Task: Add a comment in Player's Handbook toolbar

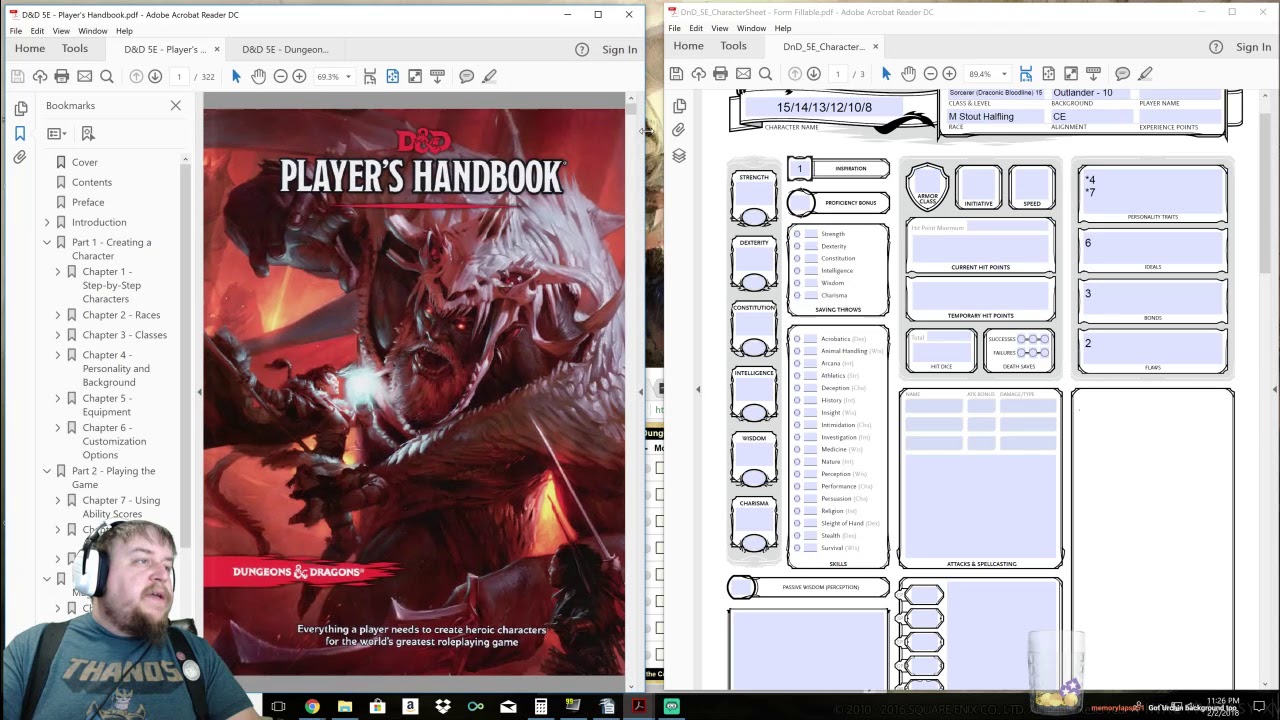Action: (x=466, y=76)
